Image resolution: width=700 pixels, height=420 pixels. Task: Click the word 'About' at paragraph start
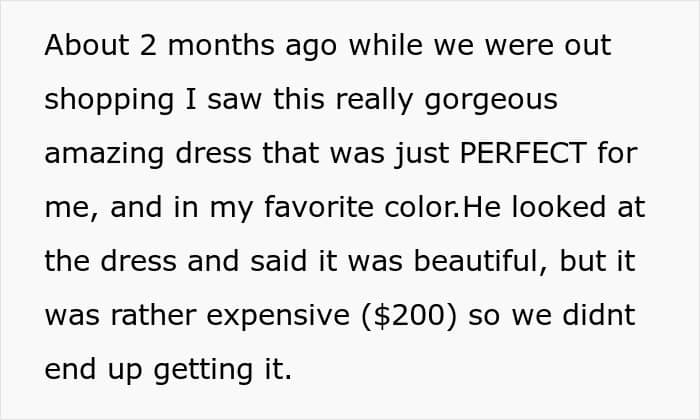pyautogui.click(x=87, y=45)
